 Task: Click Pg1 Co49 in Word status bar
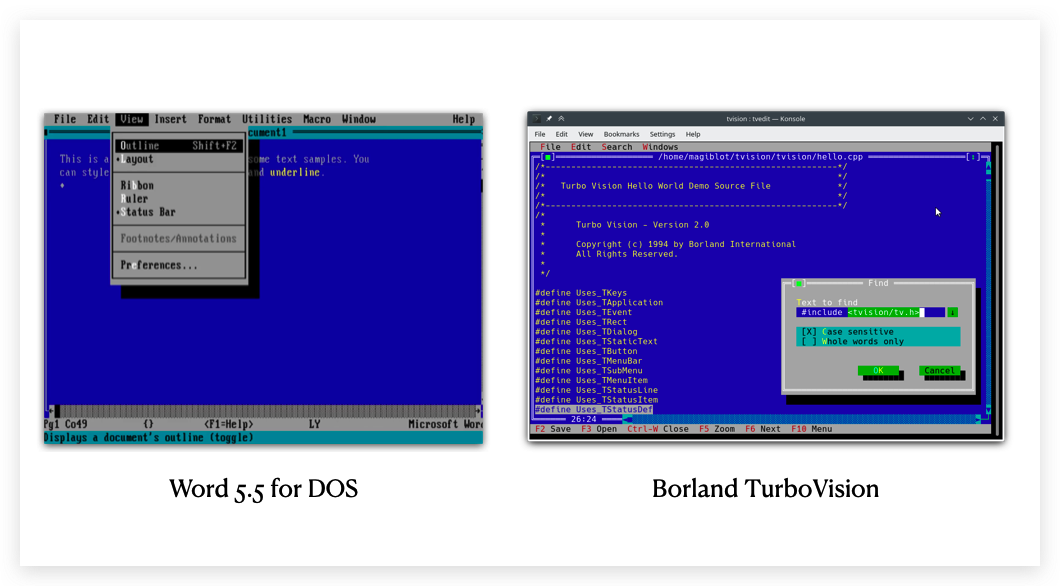[66, 424]
